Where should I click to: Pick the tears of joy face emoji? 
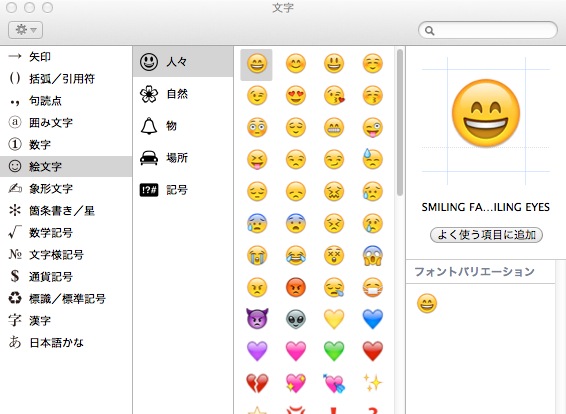point(296,255)
